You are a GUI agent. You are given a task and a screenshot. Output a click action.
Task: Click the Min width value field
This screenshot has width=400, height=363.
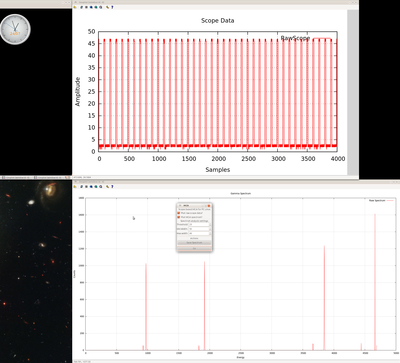tap(199, 229)
